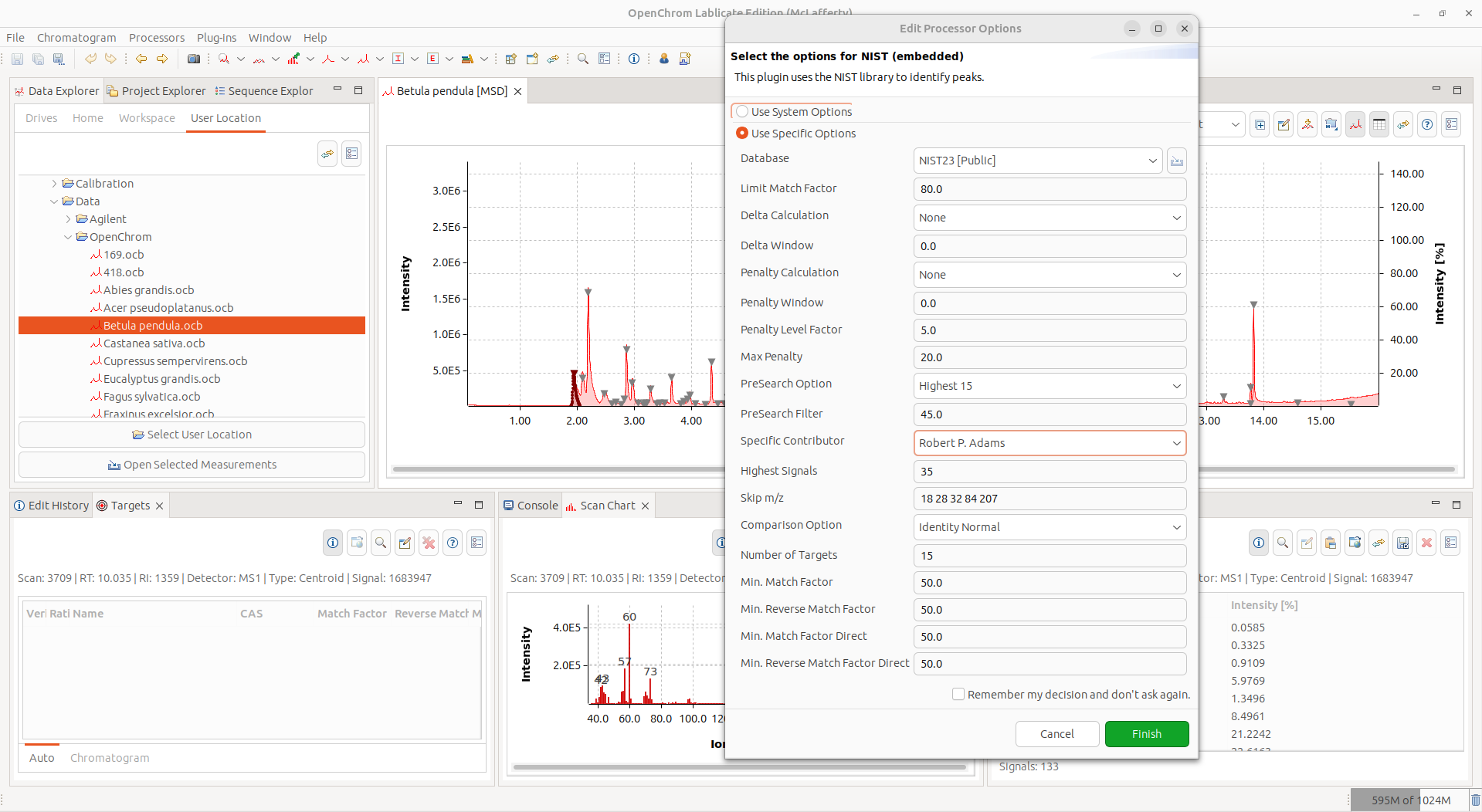
Task: Click the red X delete icon in Targets panel
Action: 429,543
